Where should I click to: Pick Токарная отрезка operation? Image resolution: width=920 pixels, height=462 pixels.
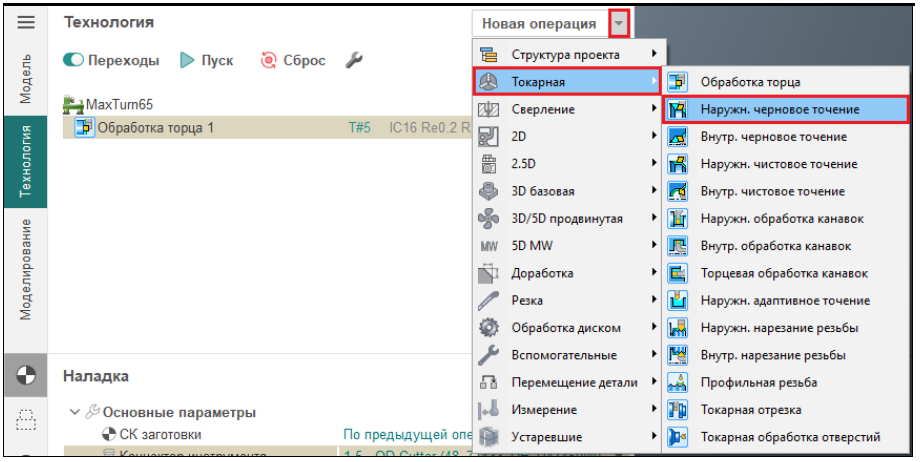[x=751, y=410]
